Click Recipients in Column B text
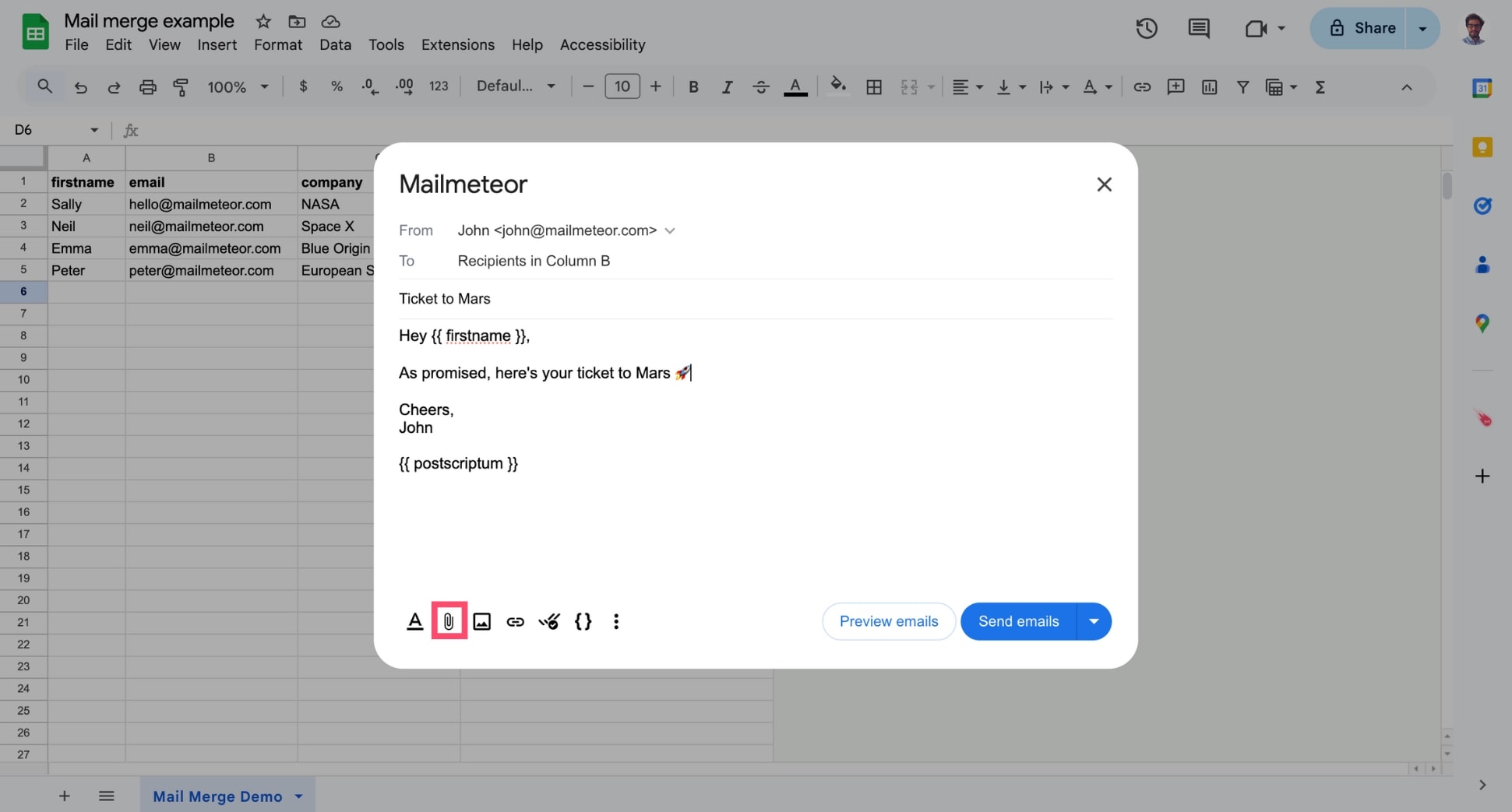Image resolution: width=1512 pixels, height=812 pixels. (x=534, y=261)
